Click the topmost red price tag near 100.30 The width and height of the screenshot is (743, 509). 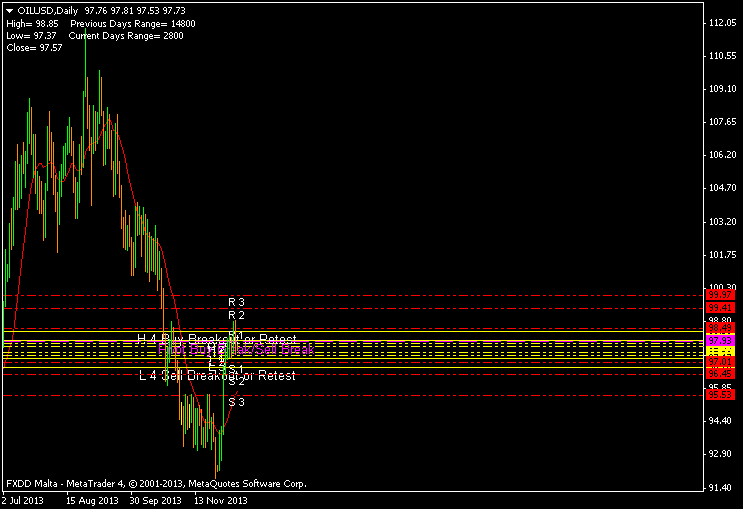[x=721, y=295]
